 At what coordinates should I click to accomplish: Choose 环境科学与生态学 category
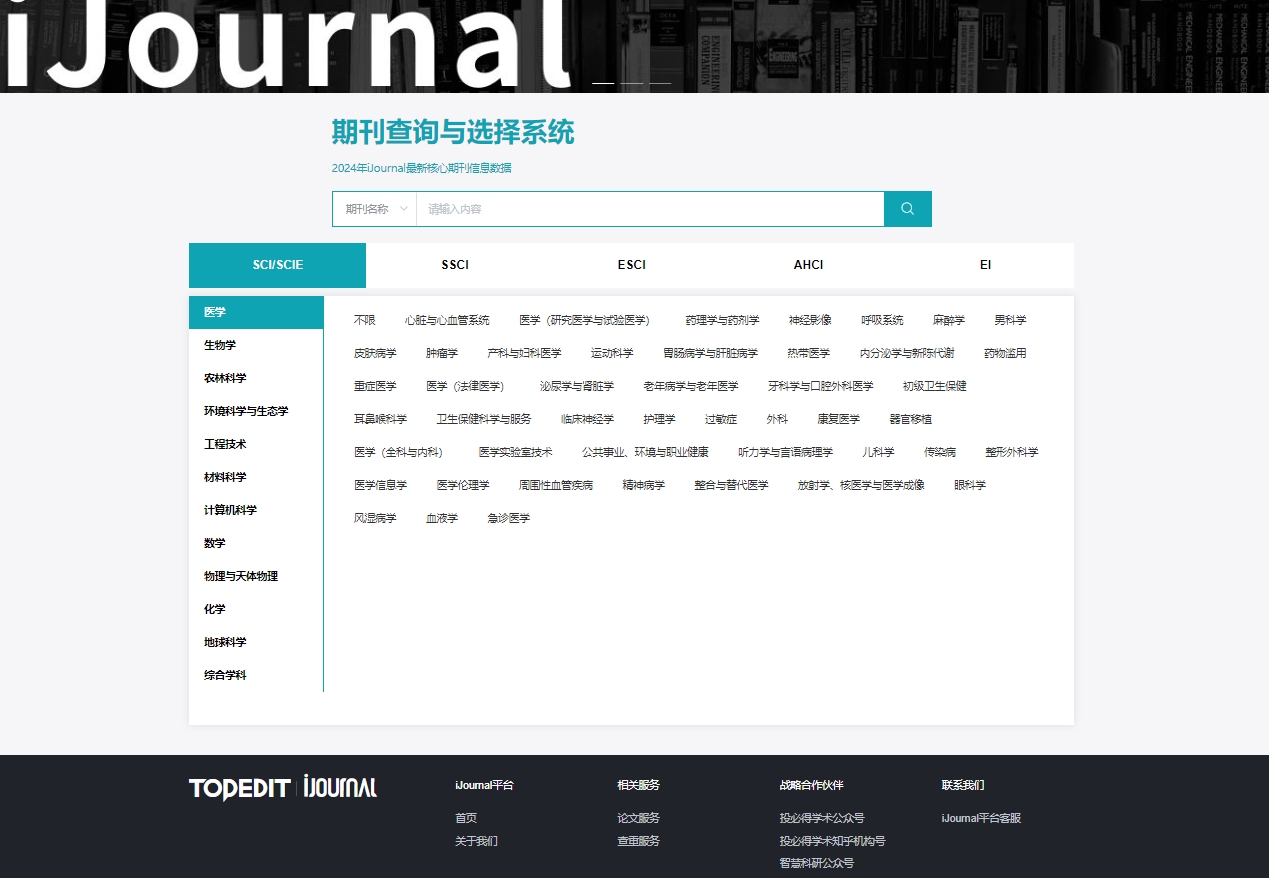[256, 411]
